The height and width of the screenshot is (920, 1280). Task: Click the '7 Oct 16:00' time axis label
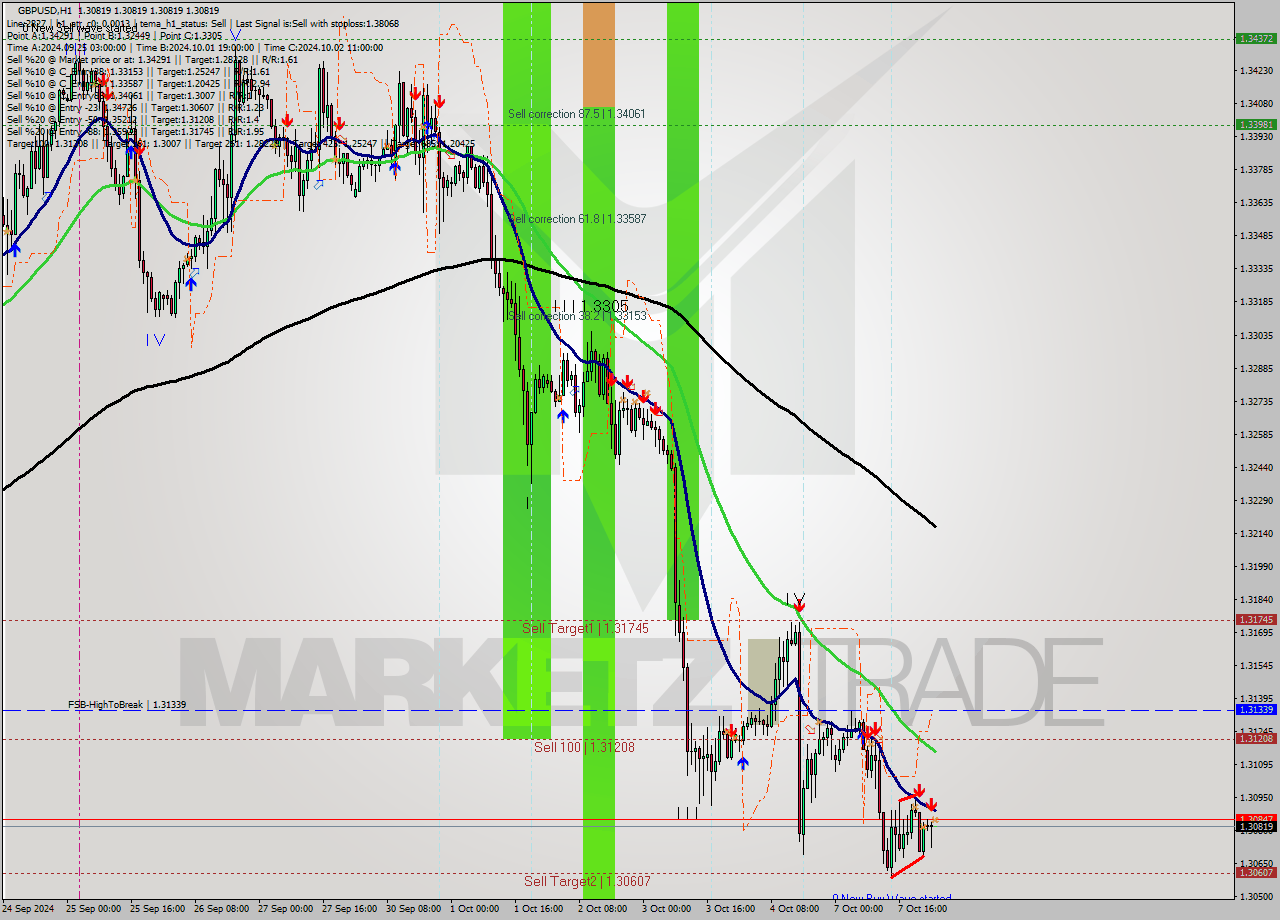pyautogui.click(x=922, y=909)
